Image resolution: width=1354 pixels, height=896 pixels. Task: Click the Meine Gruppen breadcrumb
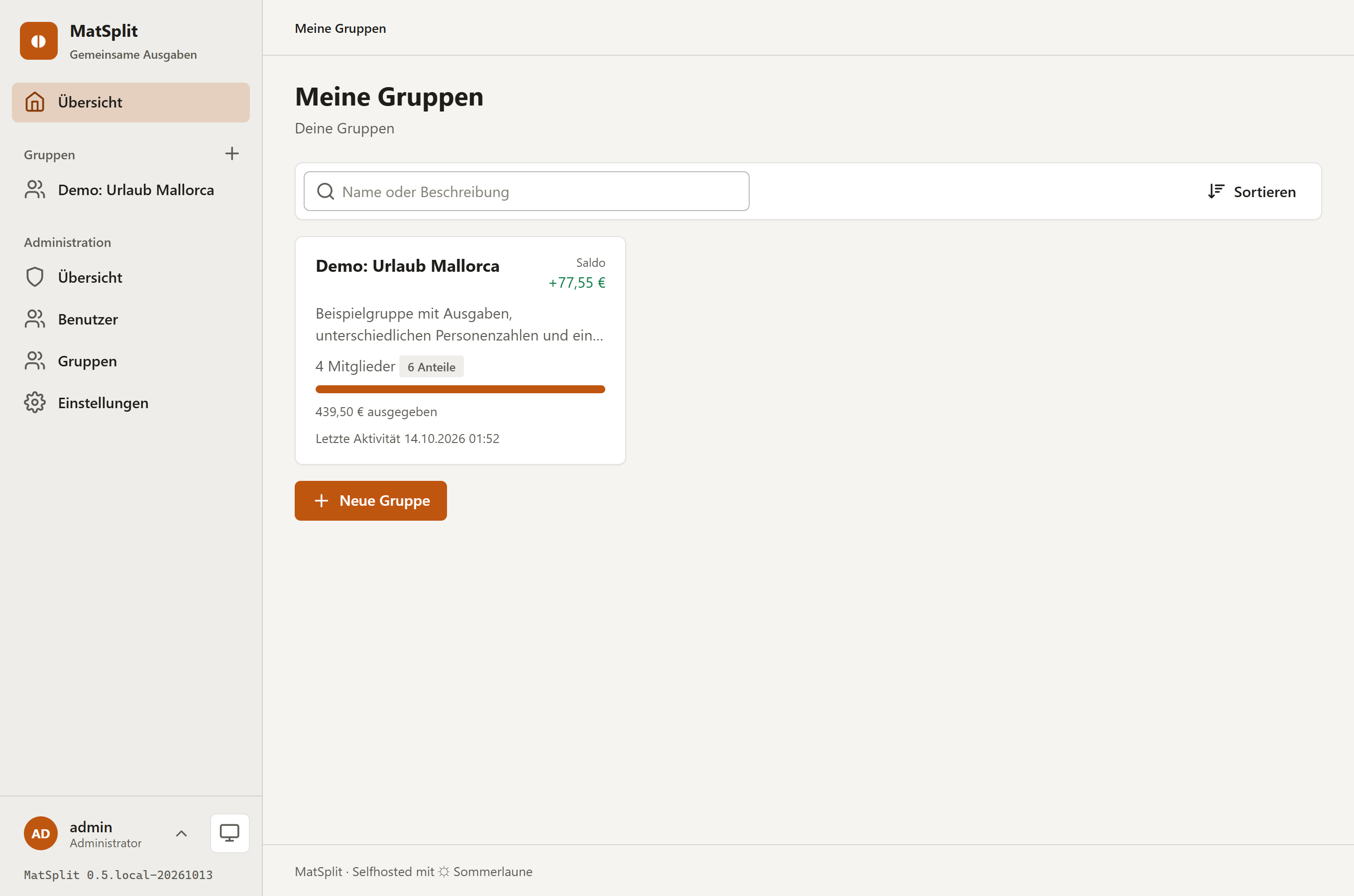tap(340, 28)
